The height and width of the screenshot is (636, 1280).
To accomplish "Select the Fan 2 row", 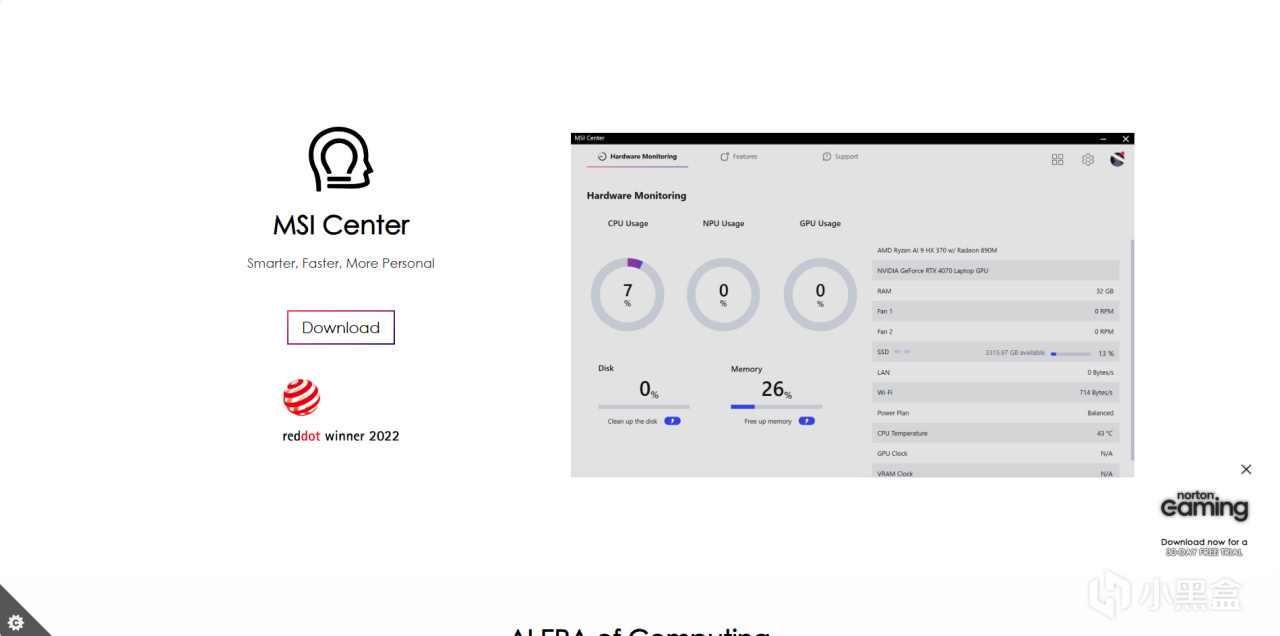I will 995,332.
